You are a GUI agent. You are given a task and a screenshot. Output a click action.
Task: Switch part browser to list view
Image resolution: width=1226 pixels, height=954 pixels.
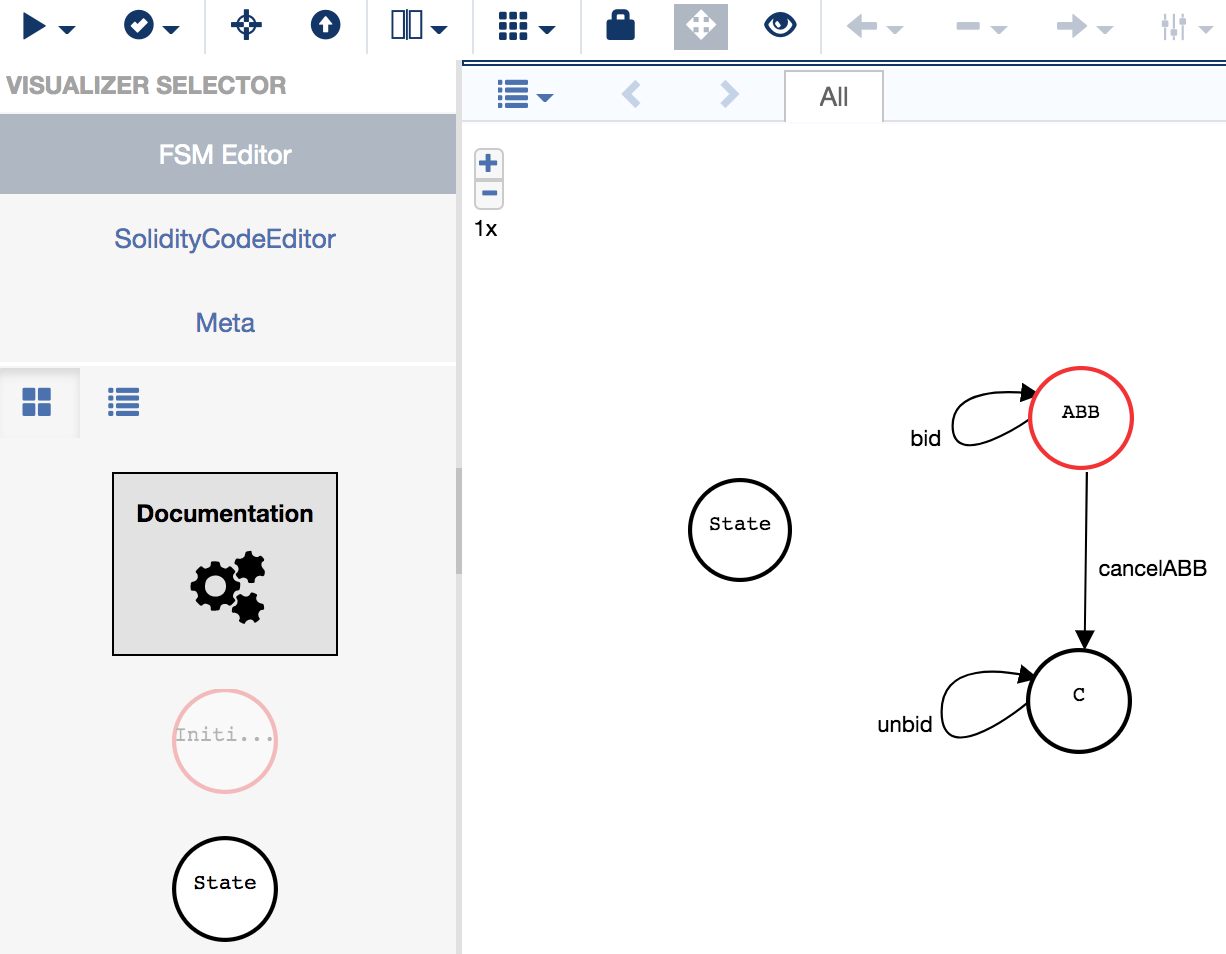pyautogui.click(x=123, y=403)
